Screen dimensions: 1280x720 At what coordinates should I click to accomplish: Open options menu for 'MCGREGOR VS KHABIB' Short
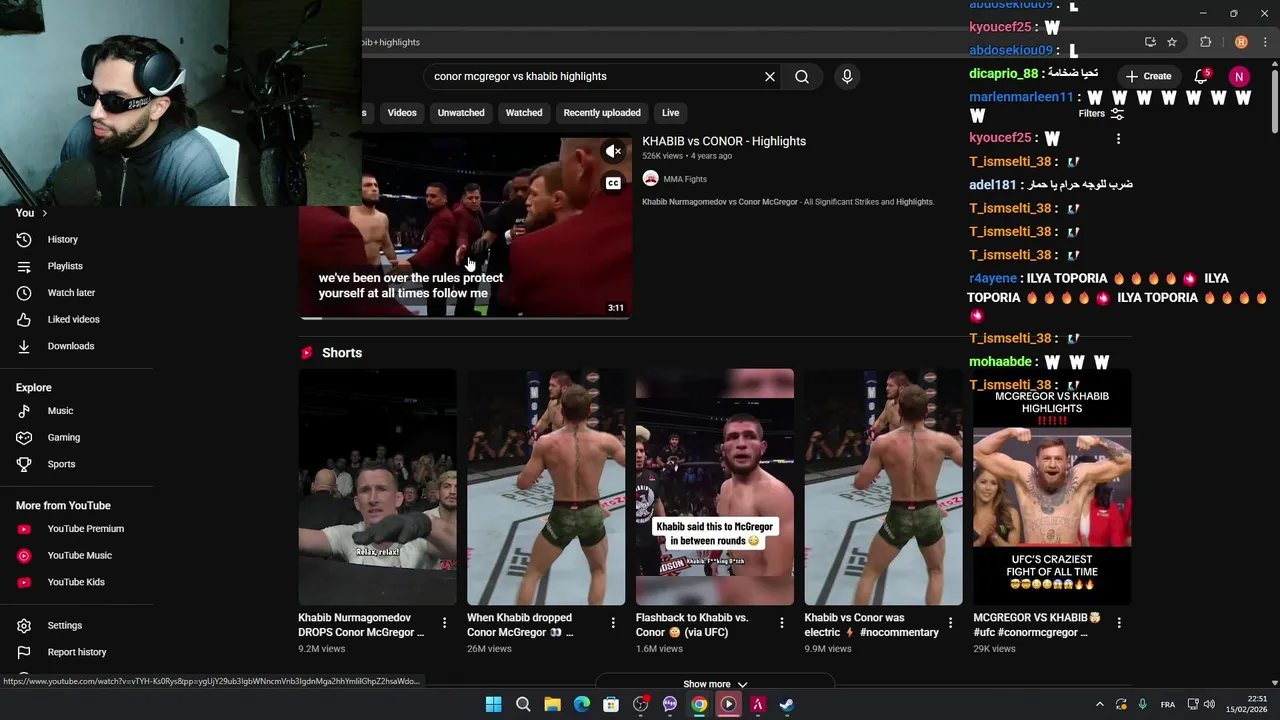(1119, 622)
